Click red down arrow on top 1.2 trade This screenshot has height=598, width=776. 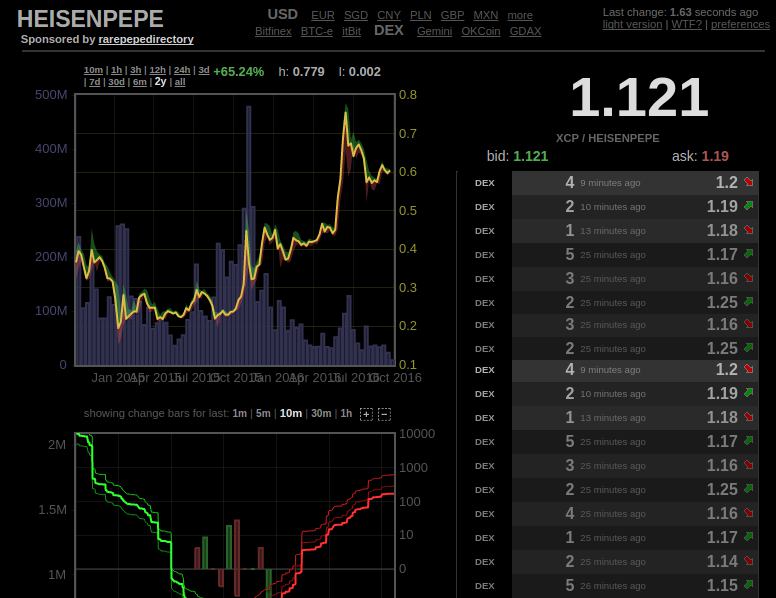click(x=748, y=182)
